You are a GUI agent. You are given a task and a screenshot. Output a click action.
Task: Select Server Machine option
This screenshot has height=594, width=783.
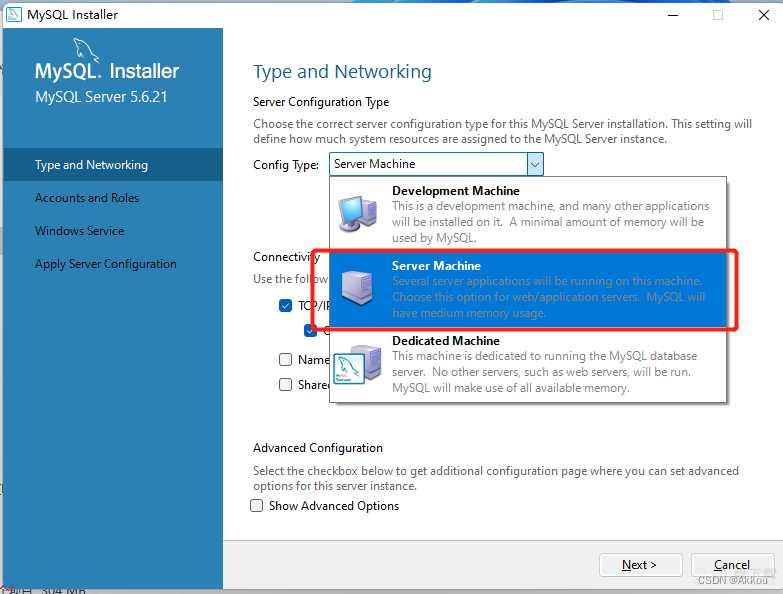click(528, 290)
